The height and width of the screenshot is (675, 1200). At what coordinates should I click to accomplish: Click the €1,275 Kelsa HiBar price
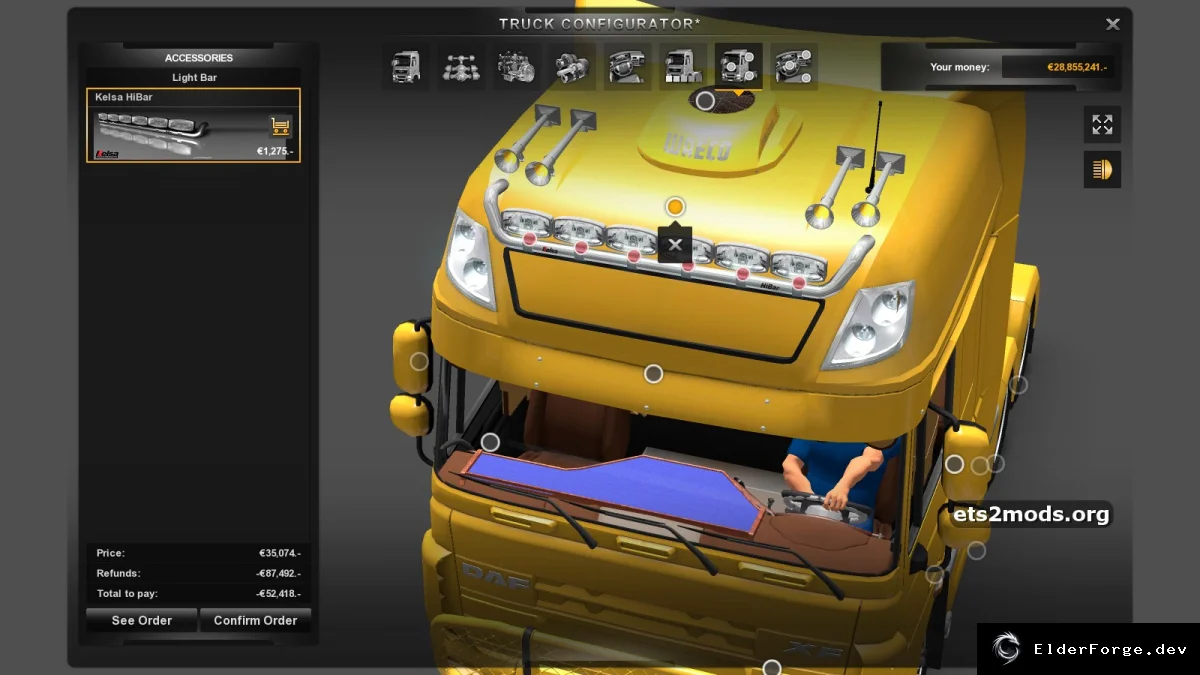pos(275,152)
